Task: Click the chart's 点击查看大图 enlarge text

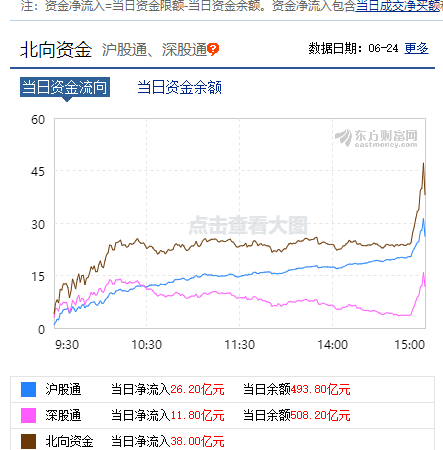Action: point(248,225)
